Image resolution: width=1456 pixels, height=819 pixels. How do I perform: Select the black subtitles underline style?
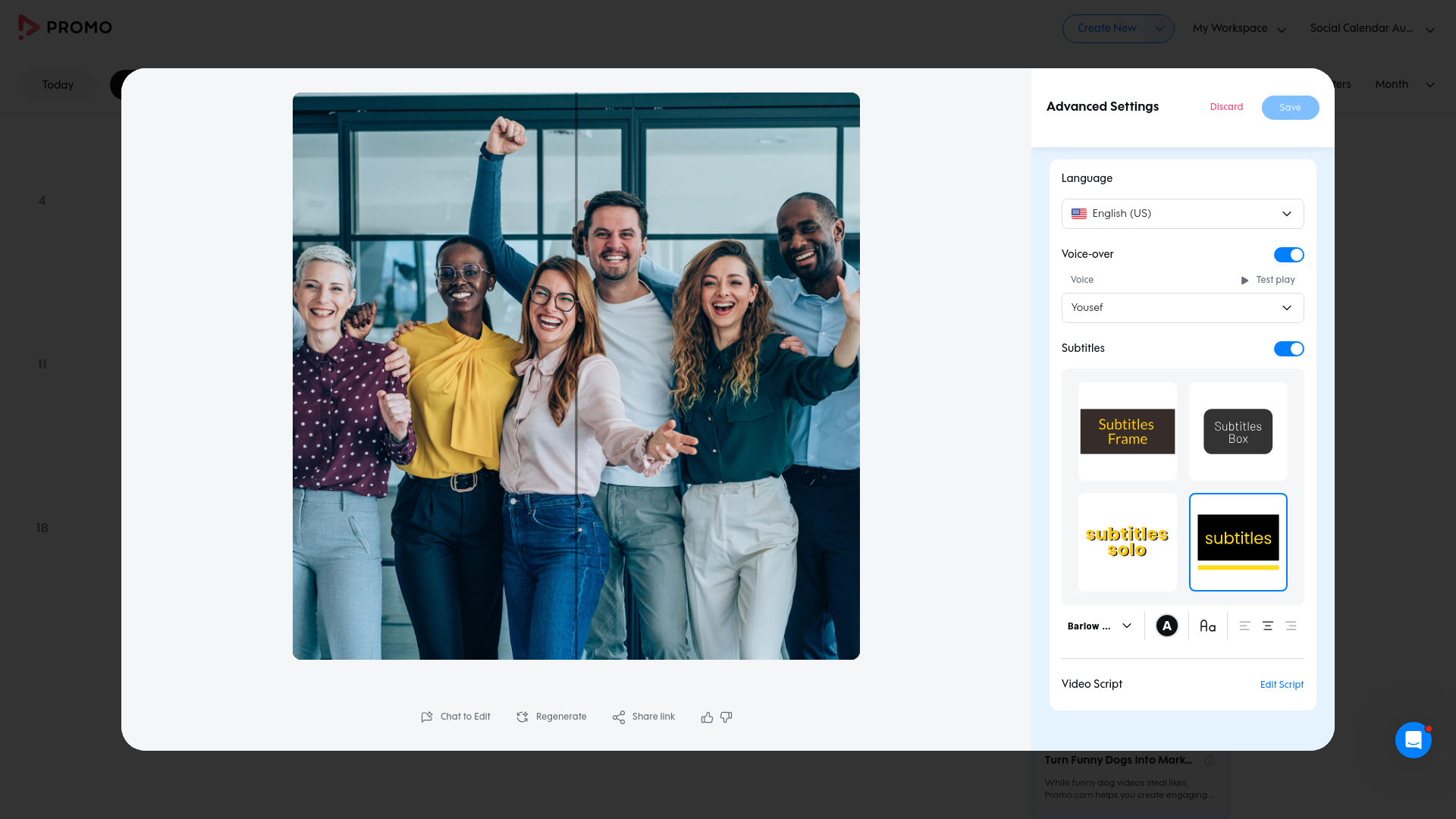coord(1238,542)
